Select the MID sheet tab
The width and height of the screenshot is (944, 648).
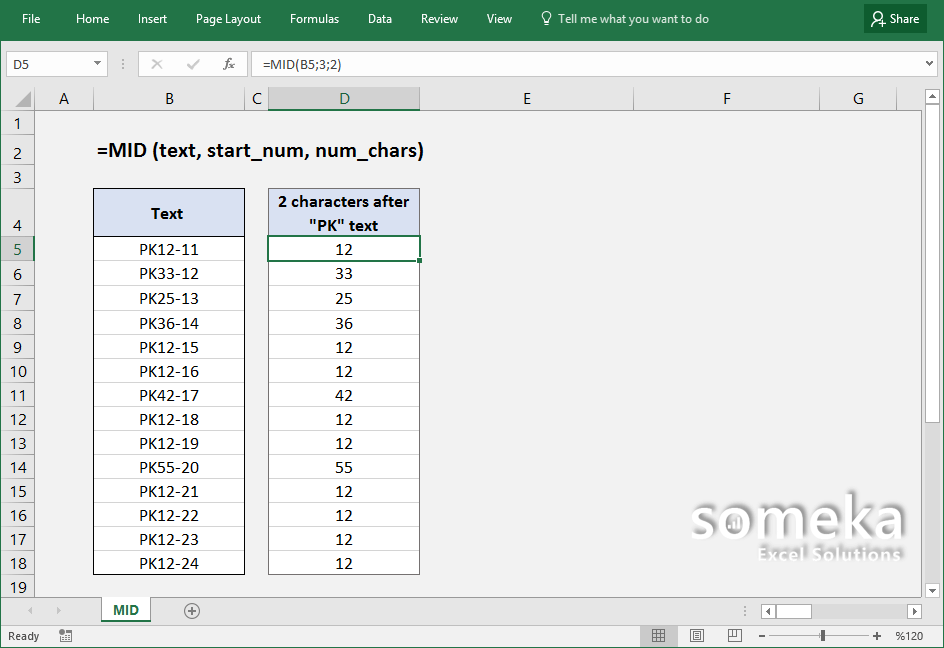(126, 610)
